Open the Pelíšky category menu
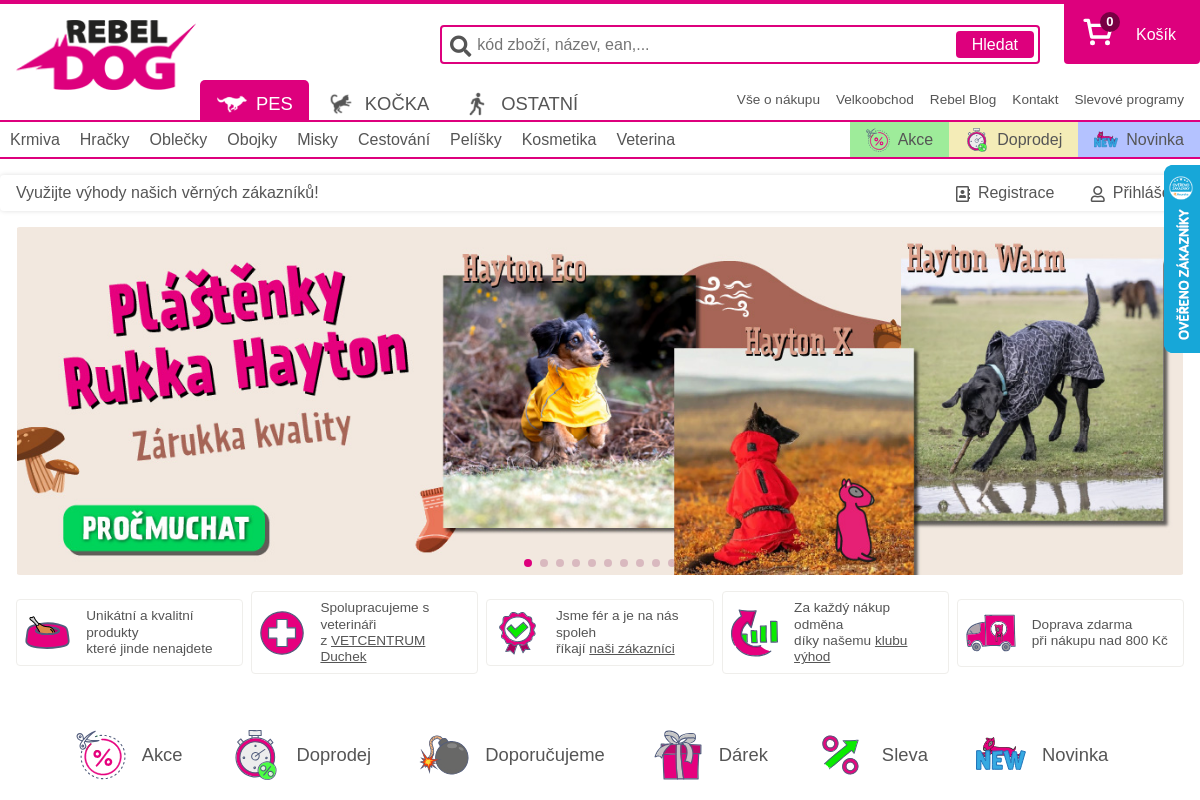Viewport: 1200px width, 800px height. [x=476, y=140]
